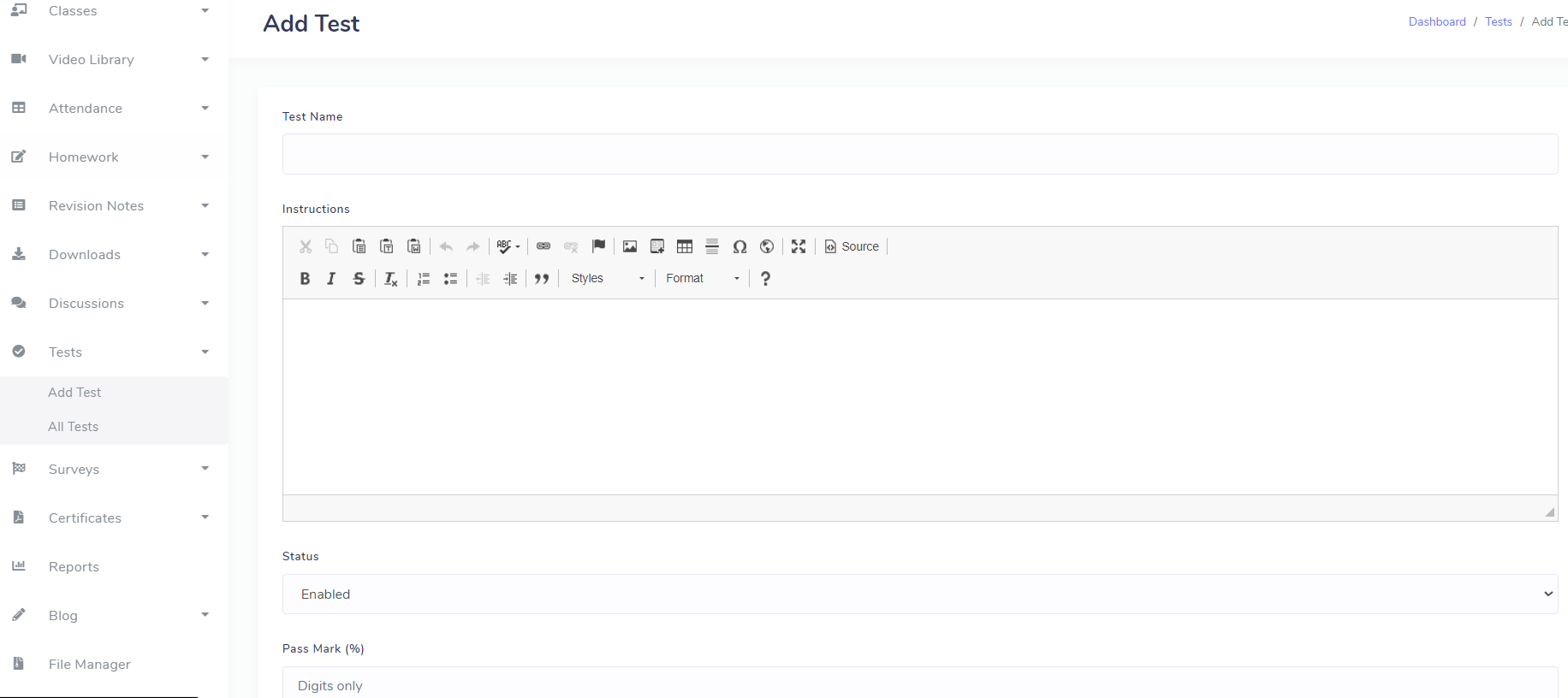Open Reports in the sidebar

(74, 567)
